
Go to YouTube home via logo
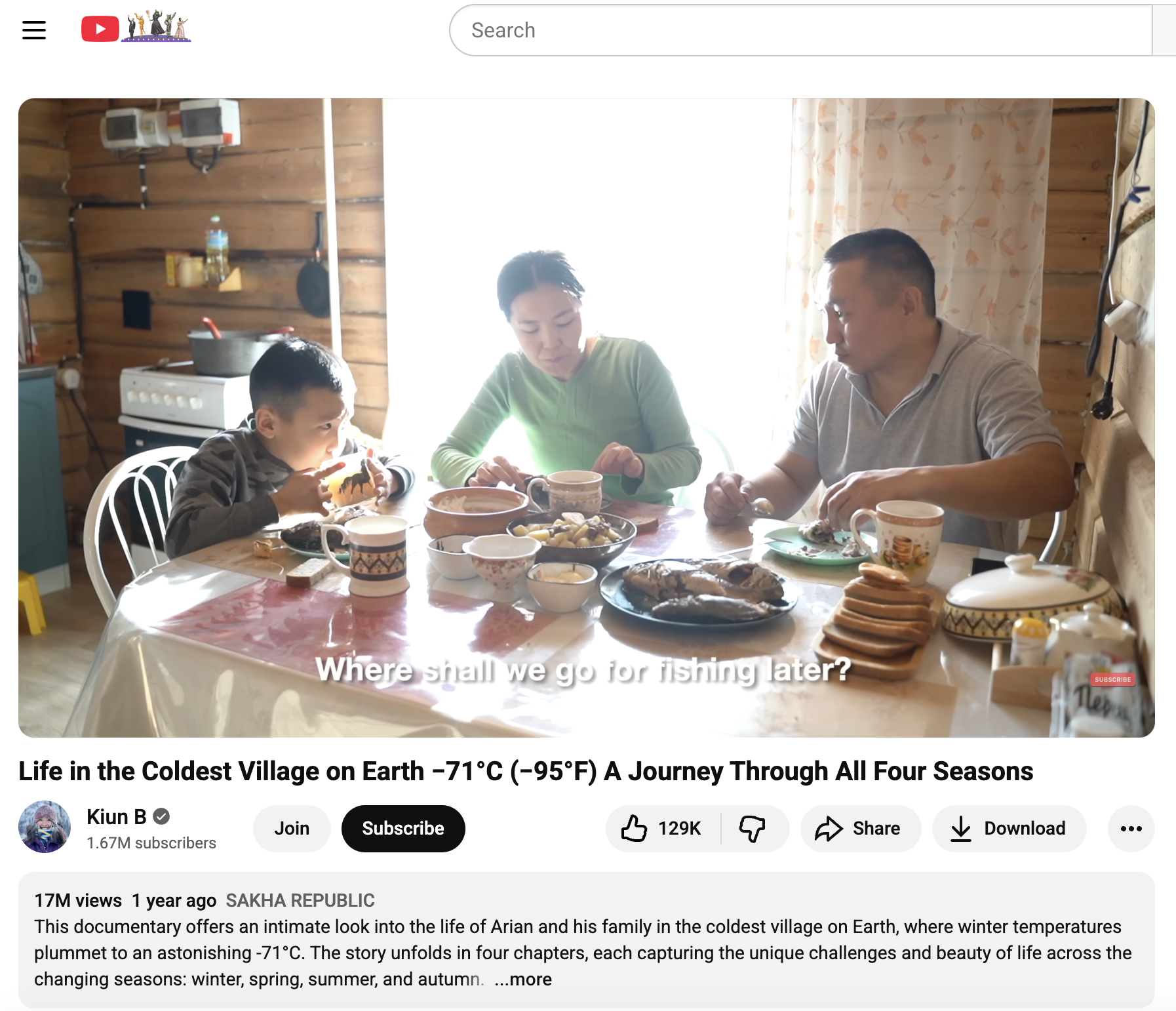(136, 28)
